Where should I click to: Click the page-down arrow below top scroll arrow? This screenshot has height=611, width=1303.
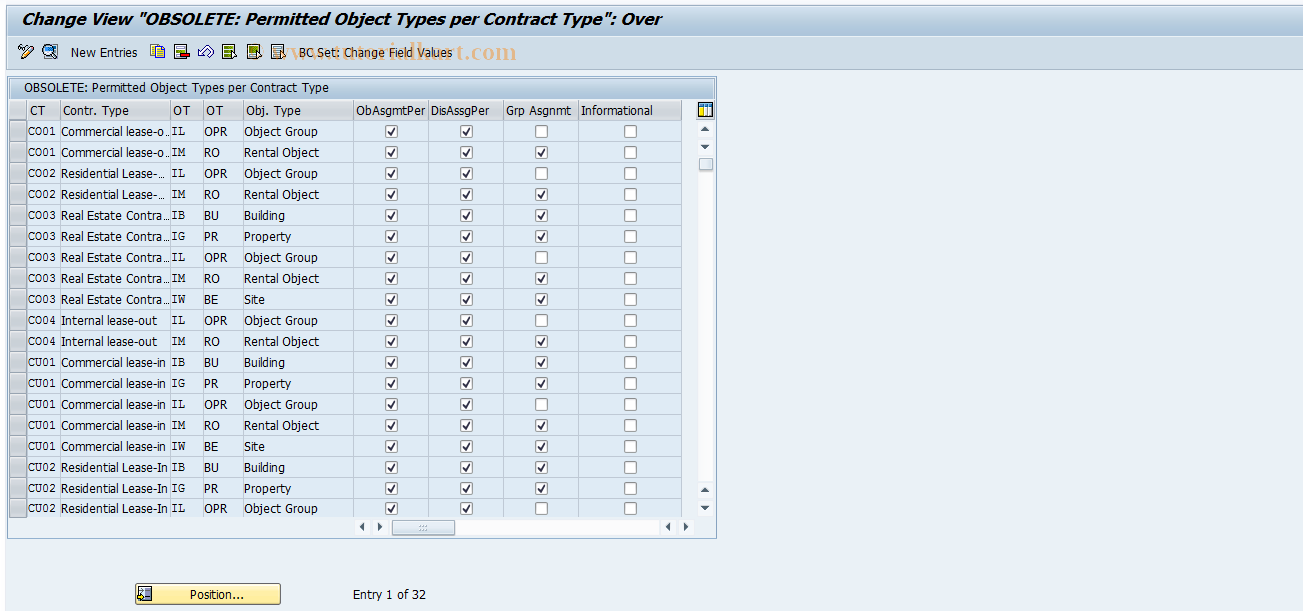pyautogui.click(x=705, y=147)
